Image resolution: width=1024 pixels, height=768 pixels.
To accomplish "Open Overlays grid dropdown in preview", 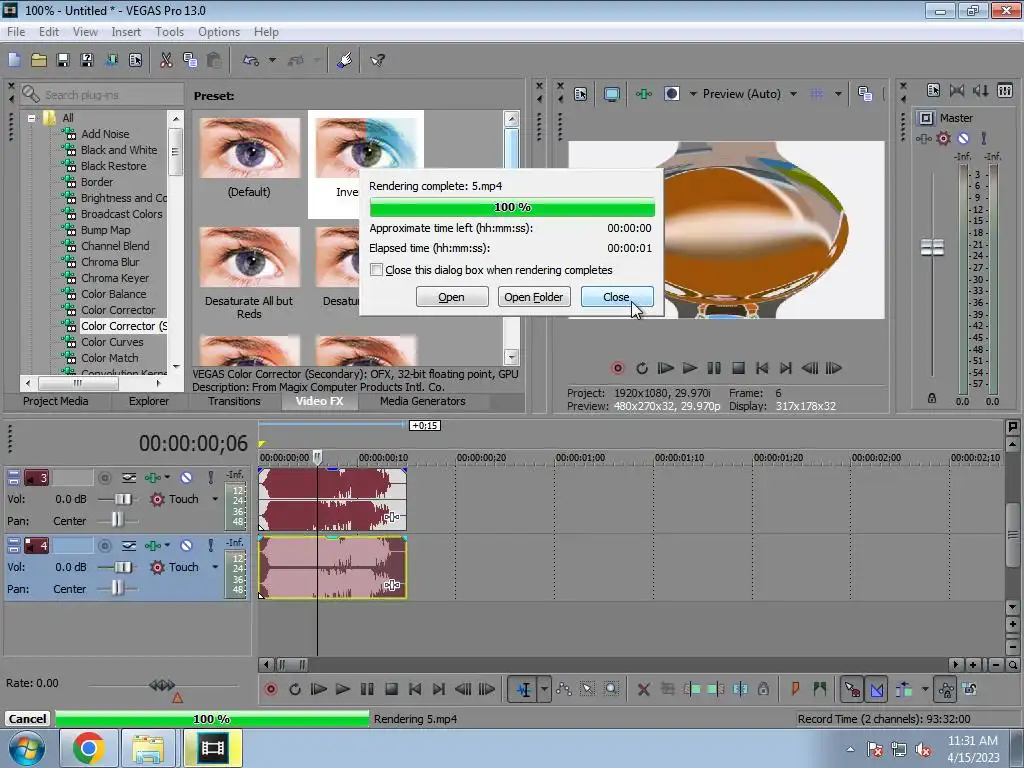I will [x=838, y=94].
